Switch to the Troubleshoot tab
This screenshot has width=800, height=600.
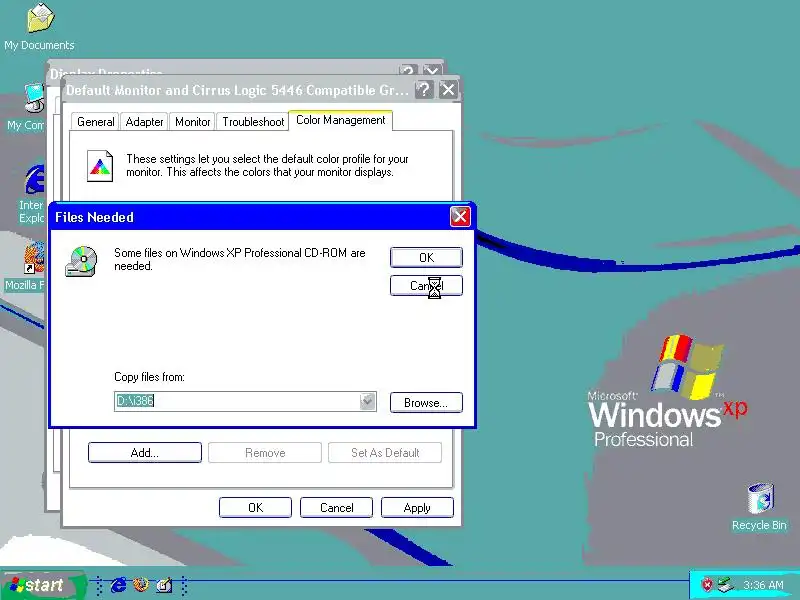(x=253, y=122)
